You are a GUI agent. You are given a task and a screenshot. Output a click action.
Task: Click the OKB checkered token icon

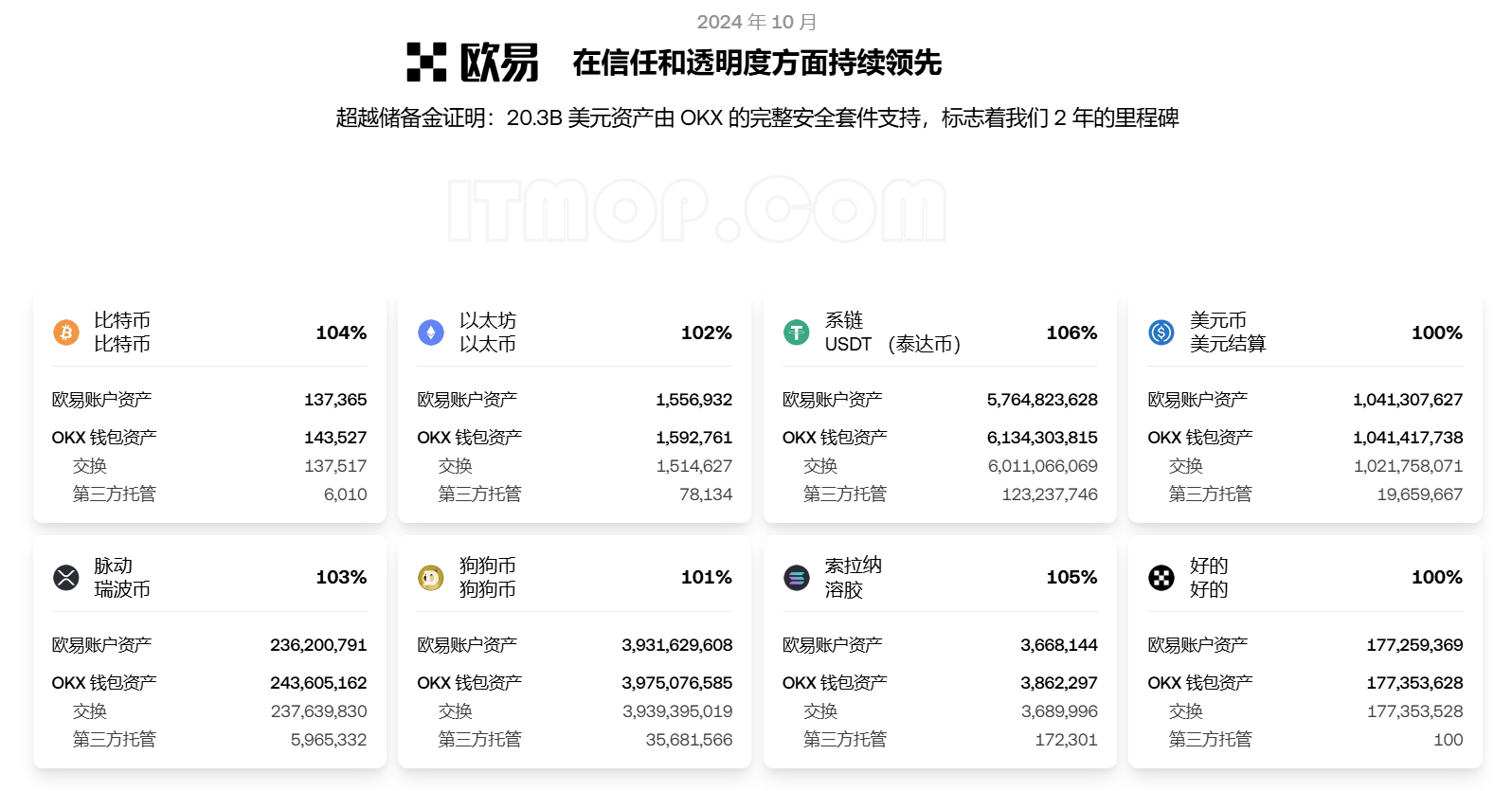[x=1161, y=577]
